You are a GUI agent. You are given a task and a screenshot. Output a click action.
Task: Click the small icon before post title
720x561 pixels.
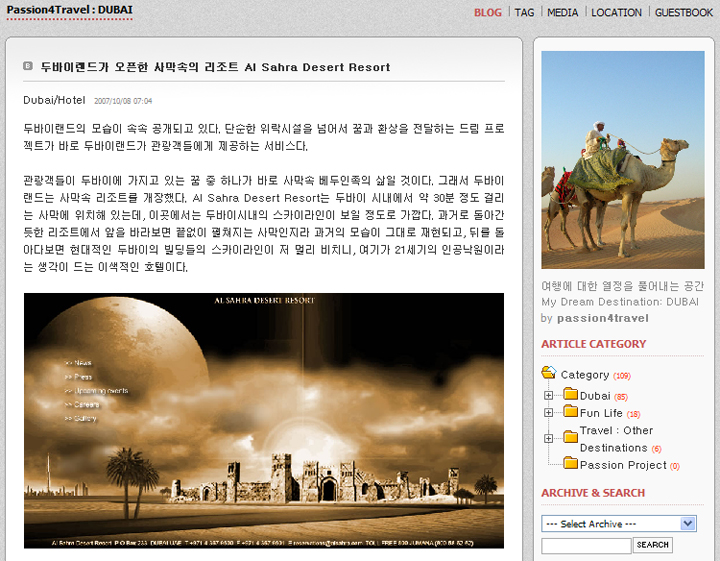28,66
